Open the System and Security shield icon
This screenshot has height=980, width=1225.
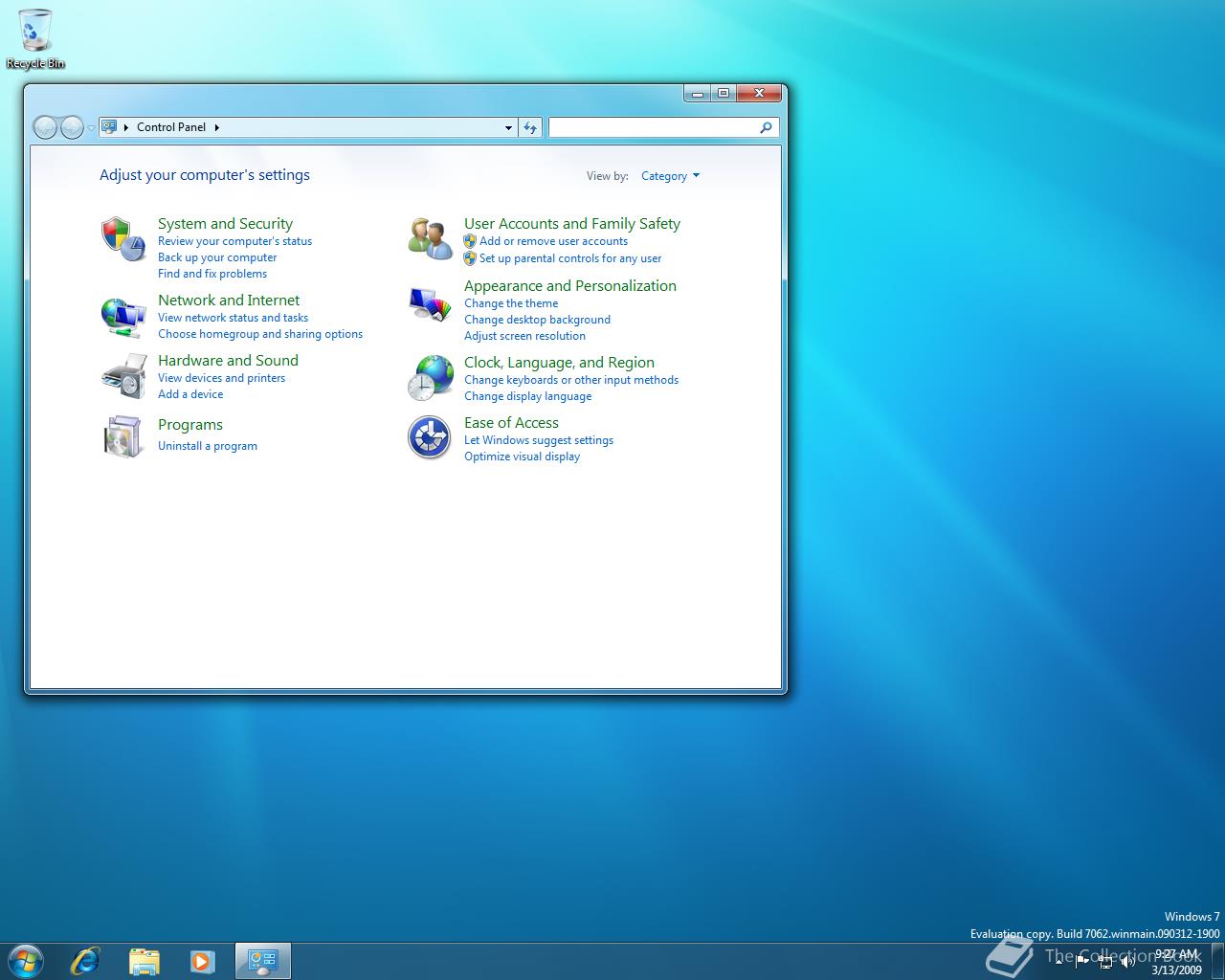tap(122, 238)
